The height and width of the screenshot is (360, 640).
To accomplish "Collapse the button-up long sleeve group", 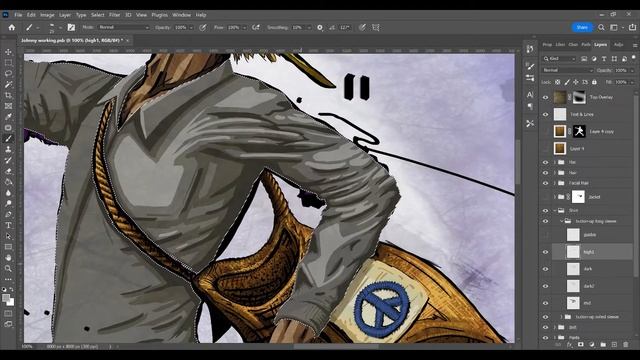I will [562, 221].
